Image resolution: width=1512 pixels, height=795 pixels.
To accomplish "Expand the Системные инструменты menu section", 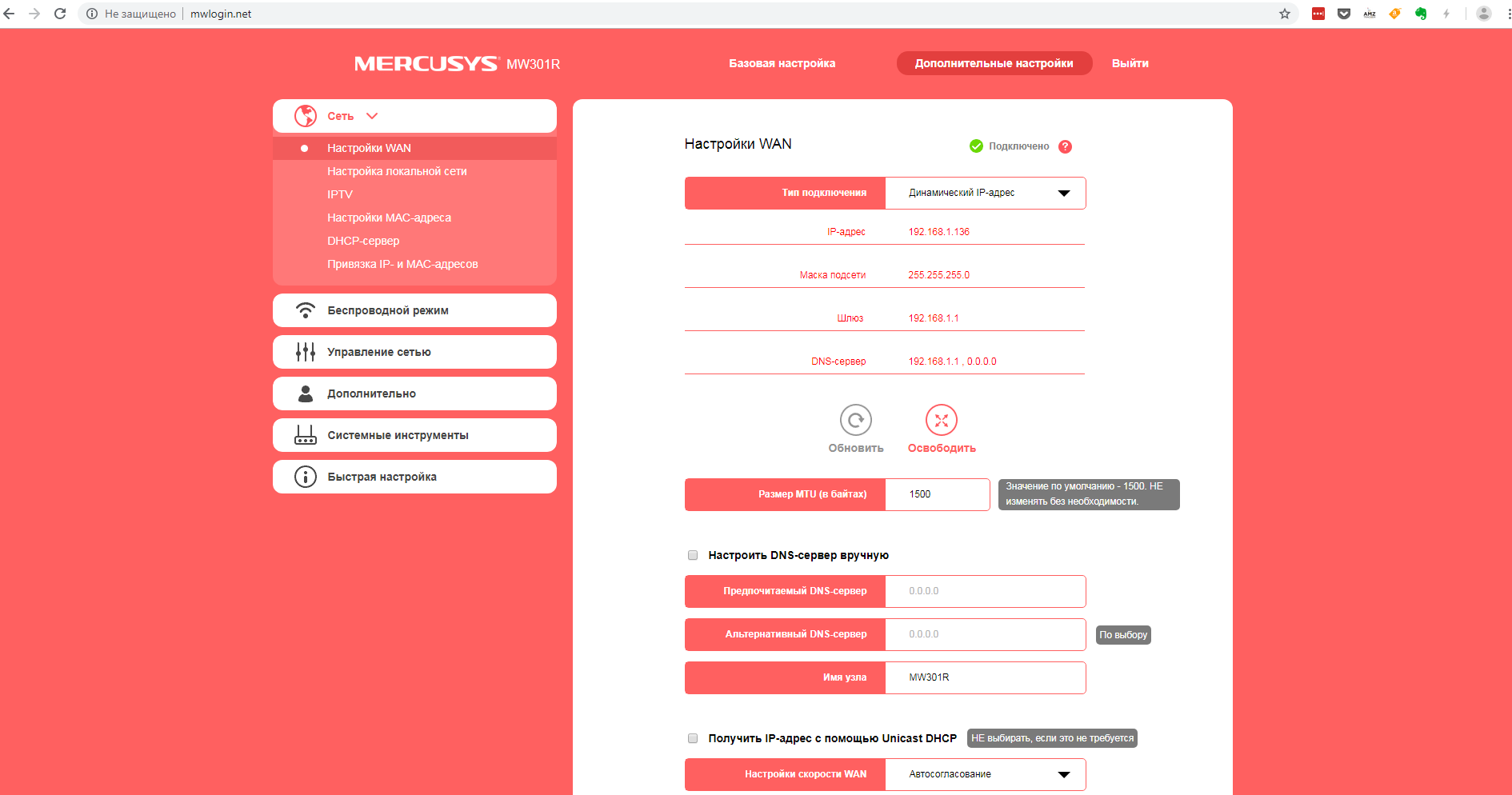I will pyautogui.click(x=414, y=435).
